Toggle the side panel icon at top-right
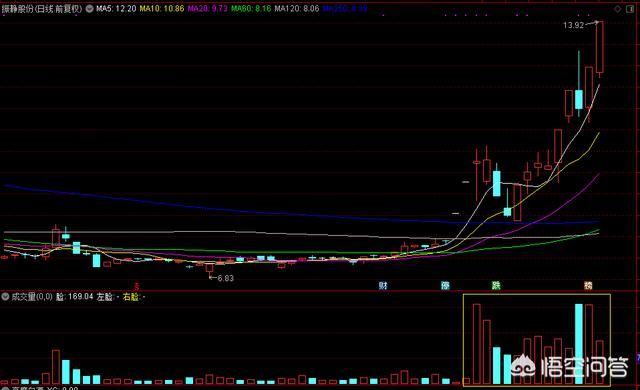640x390 pixels. [x=630, y=9]
